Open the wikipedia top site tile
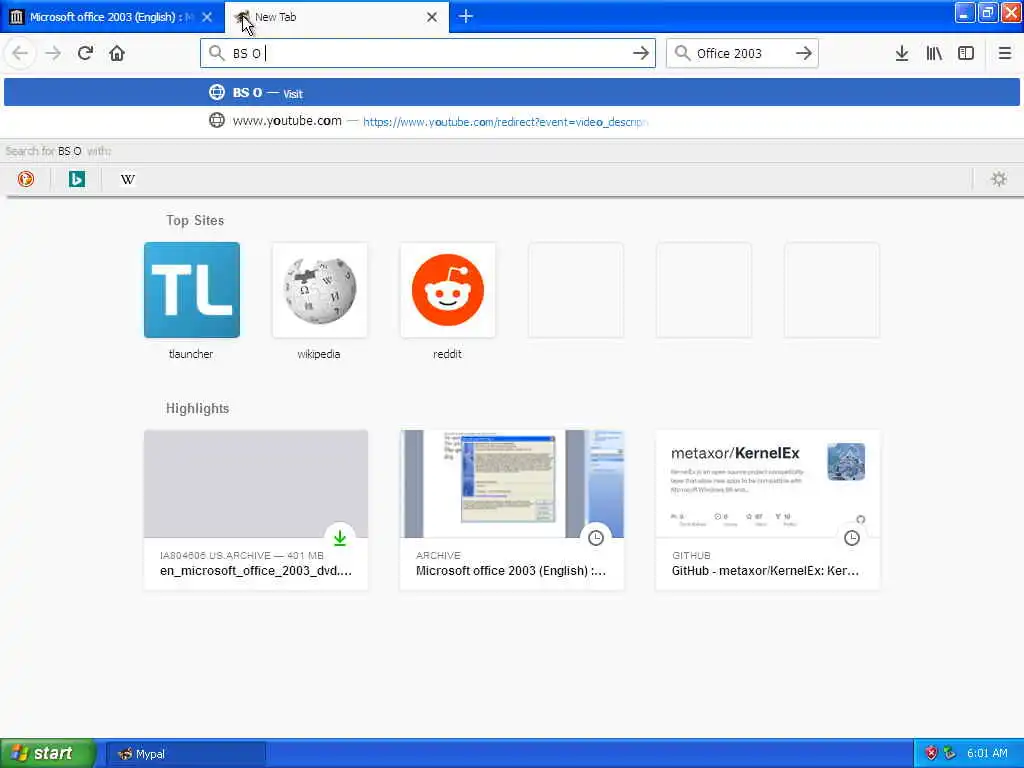This screenshot has height=768, width=1024. click(319, 290)
